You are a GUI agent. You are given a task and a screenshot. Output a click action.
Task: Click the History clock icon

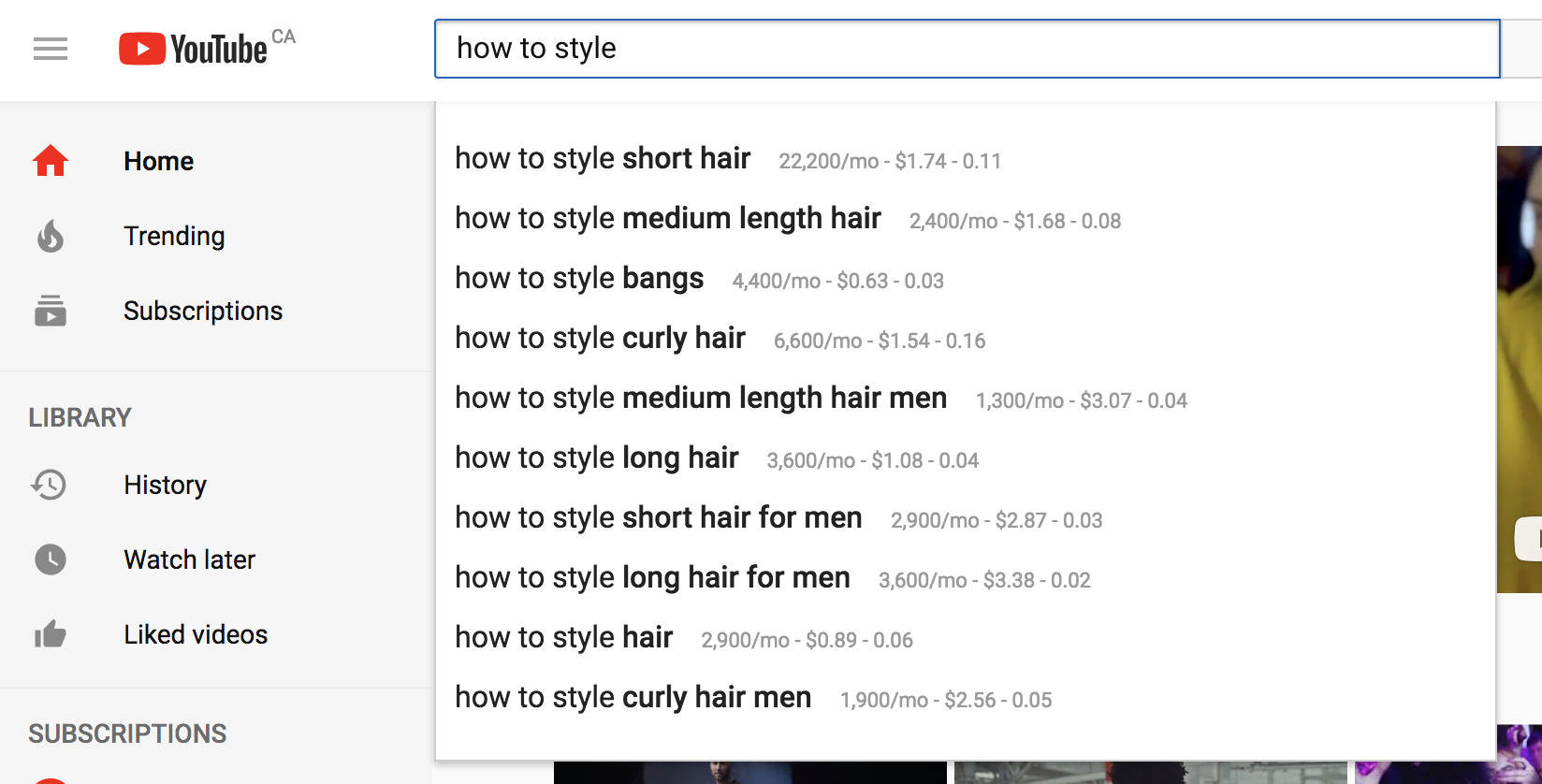51,485
